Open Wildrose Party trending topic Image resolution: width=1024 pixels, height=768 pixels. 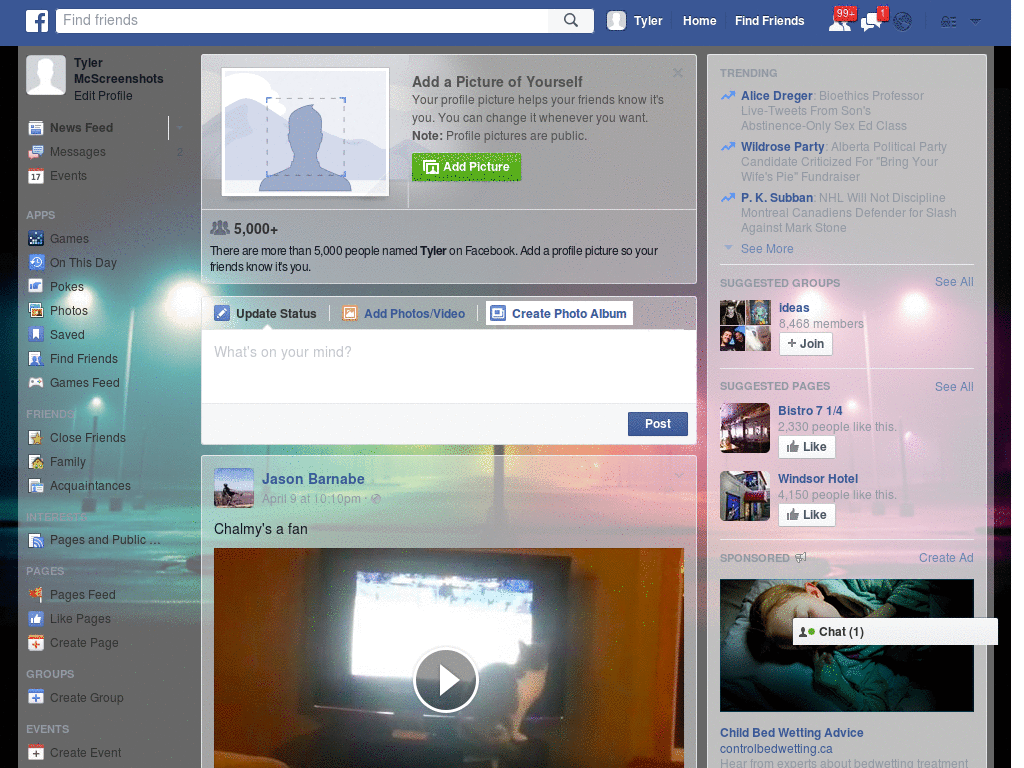[x=782, y=147]
